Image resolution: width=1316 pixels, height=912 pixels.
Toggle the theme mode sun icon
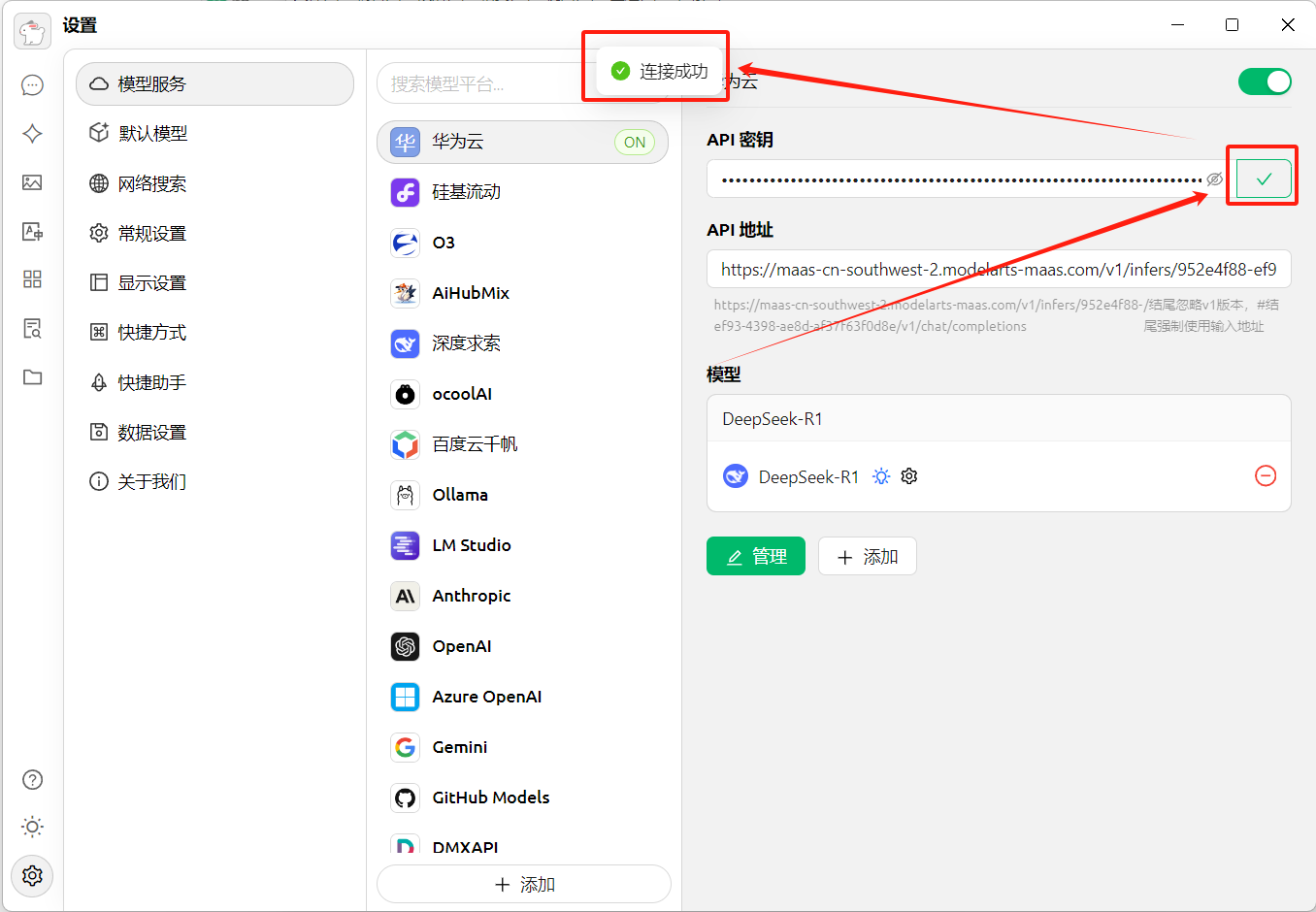click(32, 827)
